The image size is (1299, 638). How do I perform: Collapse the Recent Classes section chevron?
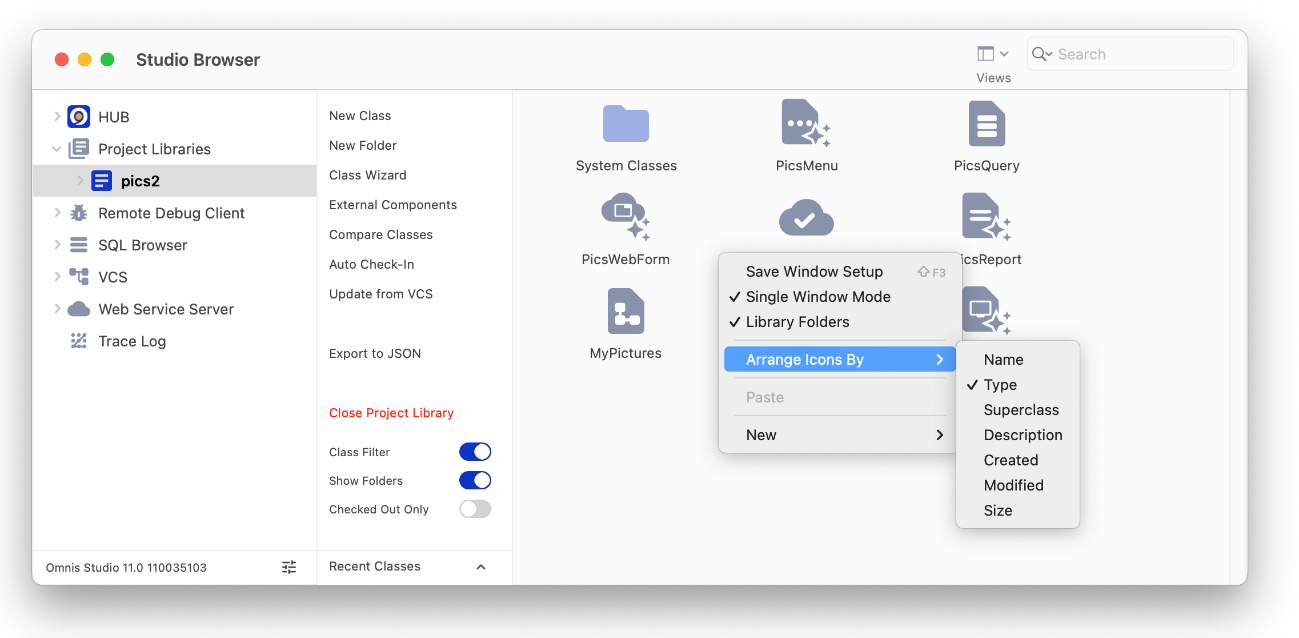[481, 567]
